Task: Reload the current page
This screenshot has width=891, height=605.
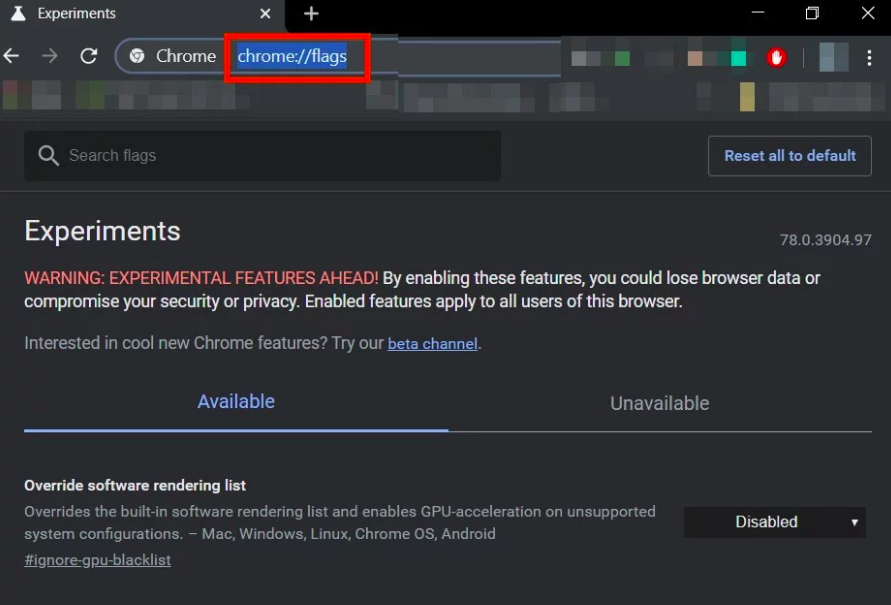Action: [89, 56]
